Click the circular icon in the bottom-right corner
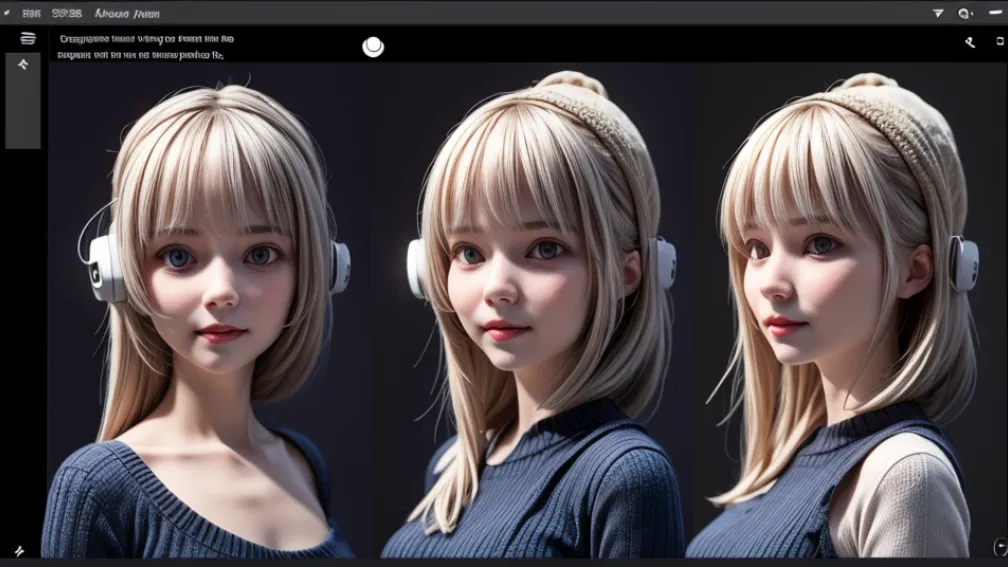Viewport: 1008px width, 567px height. pos(1000,545)
